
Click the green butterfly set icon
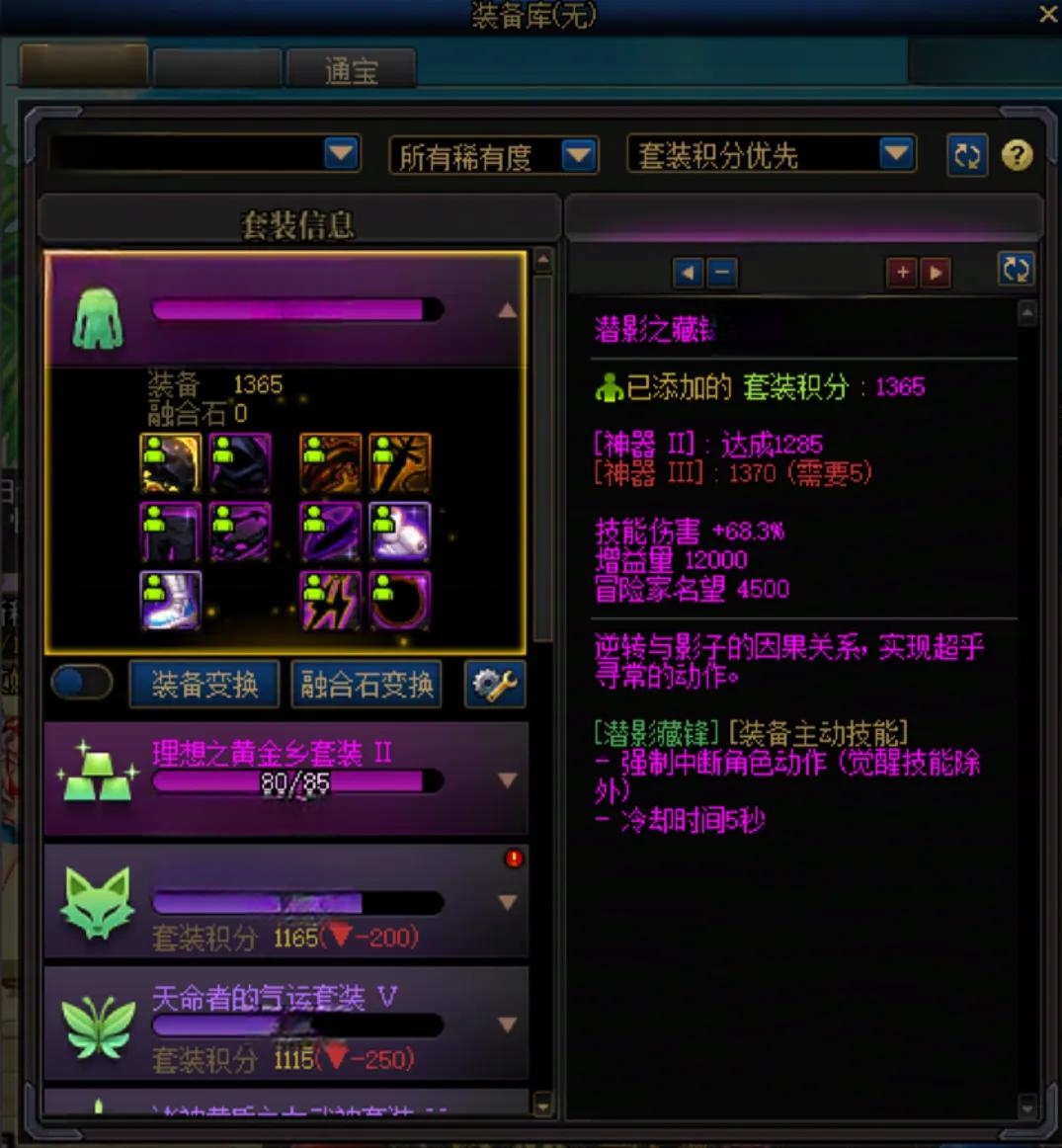[x=98, y=1025]
